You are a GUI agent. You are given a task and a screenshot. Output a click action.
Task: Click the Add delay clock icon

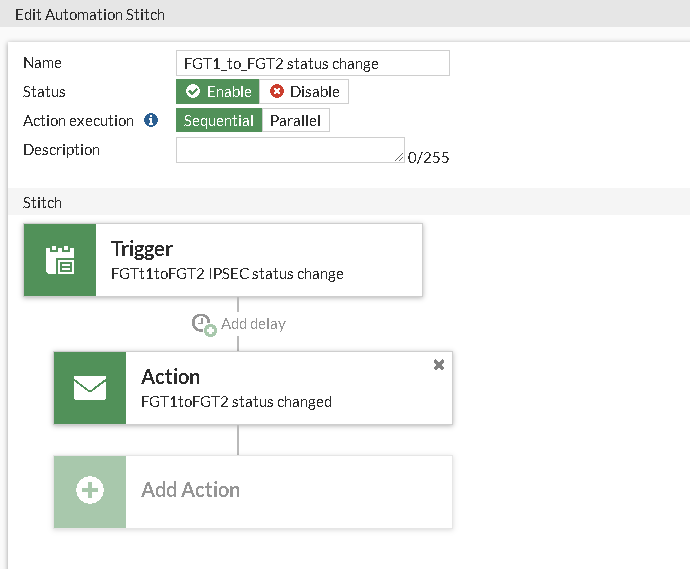click(204, 324)
